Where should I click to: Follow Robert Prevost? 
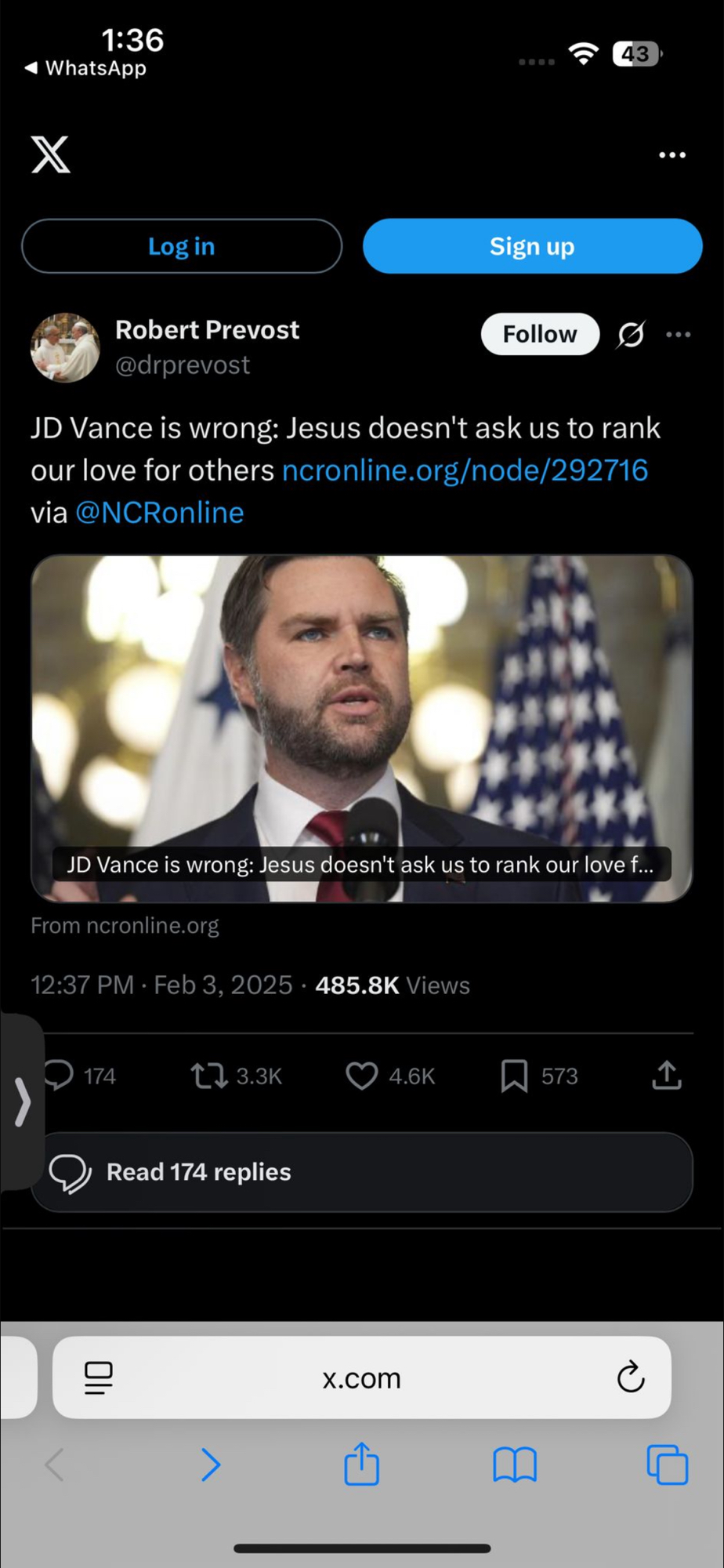tap(540, 334)
